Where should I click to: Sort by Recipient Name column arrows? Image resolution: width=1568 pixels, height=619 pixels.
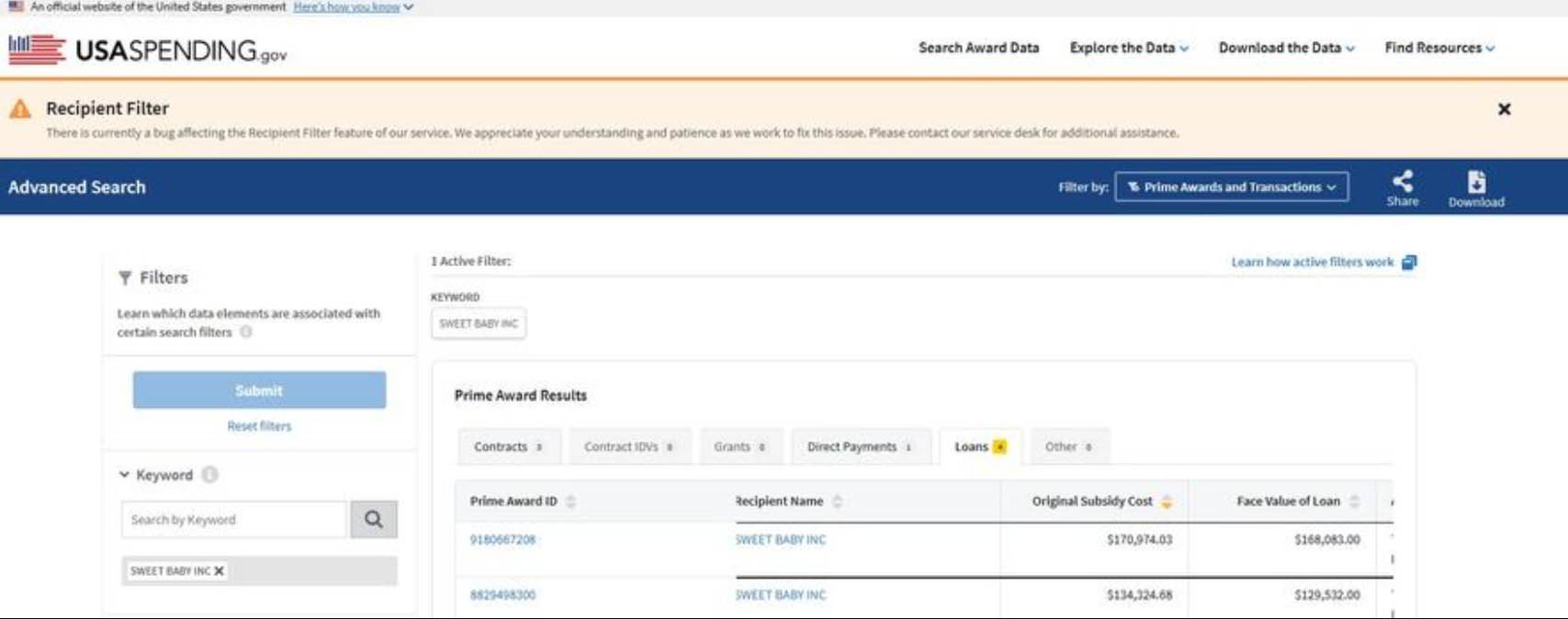point(837,501)
